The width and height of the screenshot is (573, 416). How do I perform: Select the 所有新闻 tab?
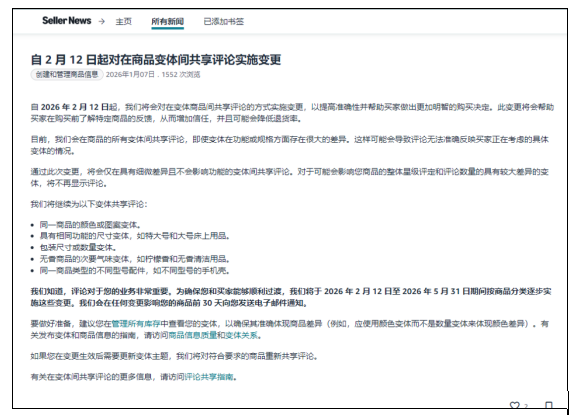click(167, 22)
